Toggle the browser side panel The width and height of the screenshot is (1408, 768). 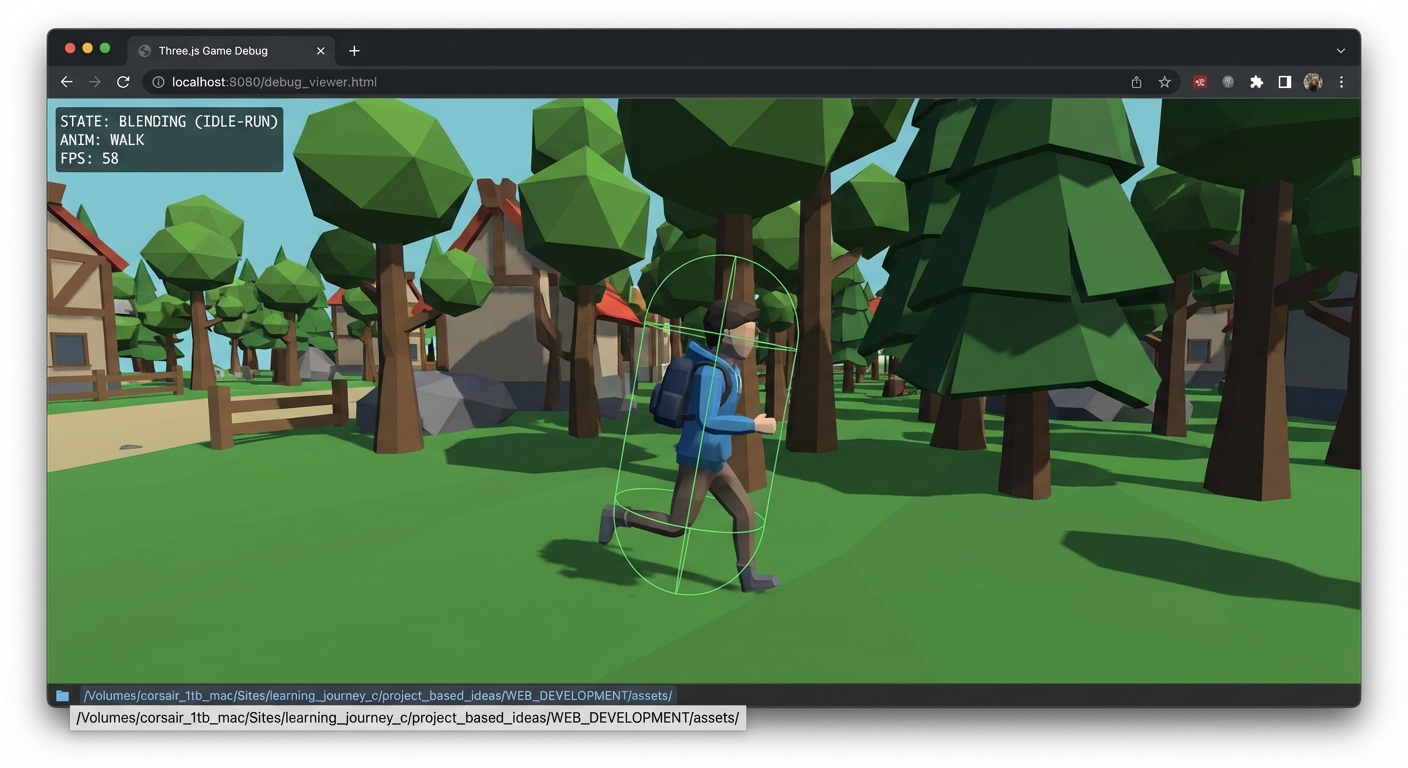[1285, 82]
